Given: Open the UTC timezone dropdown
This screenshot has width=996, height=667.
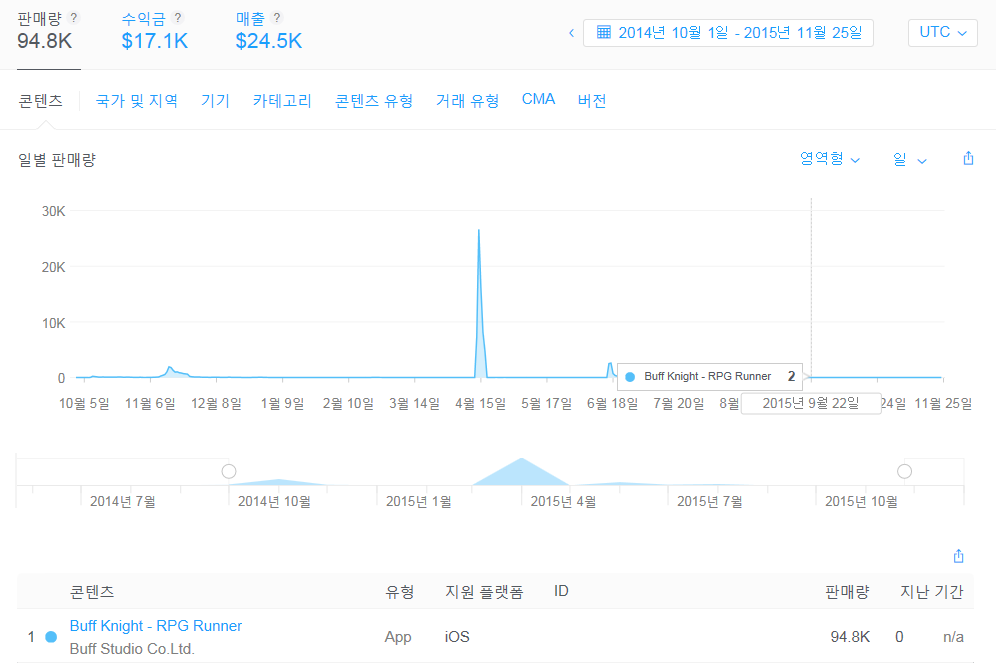Looking at the screenshot, I should click(942, 32).
